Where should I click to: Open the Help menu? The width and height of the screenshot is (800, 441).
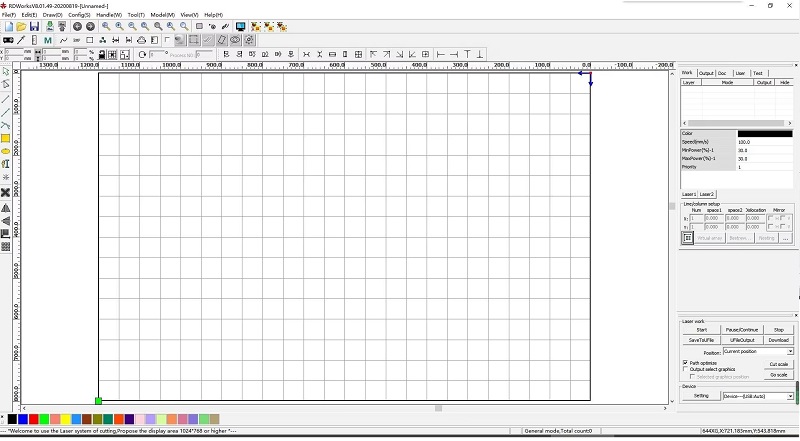pos(213,15)
